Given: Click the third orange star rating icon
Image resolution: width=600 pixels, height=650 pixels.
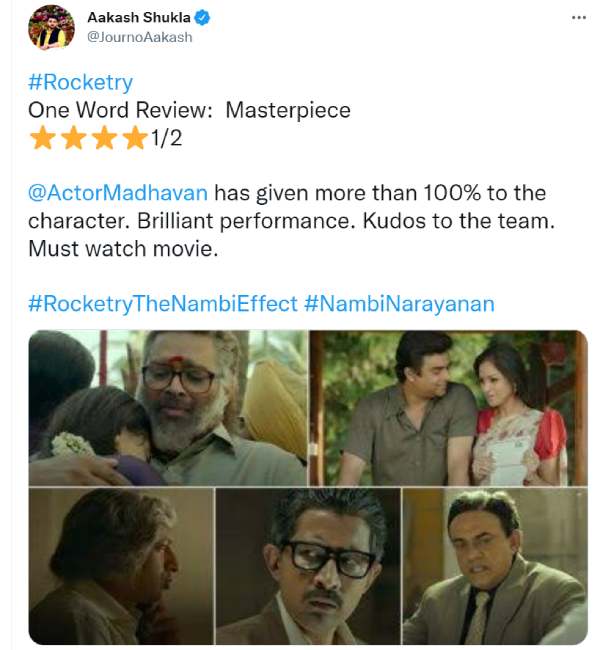Looking at the screenshot, I should 104,138.
